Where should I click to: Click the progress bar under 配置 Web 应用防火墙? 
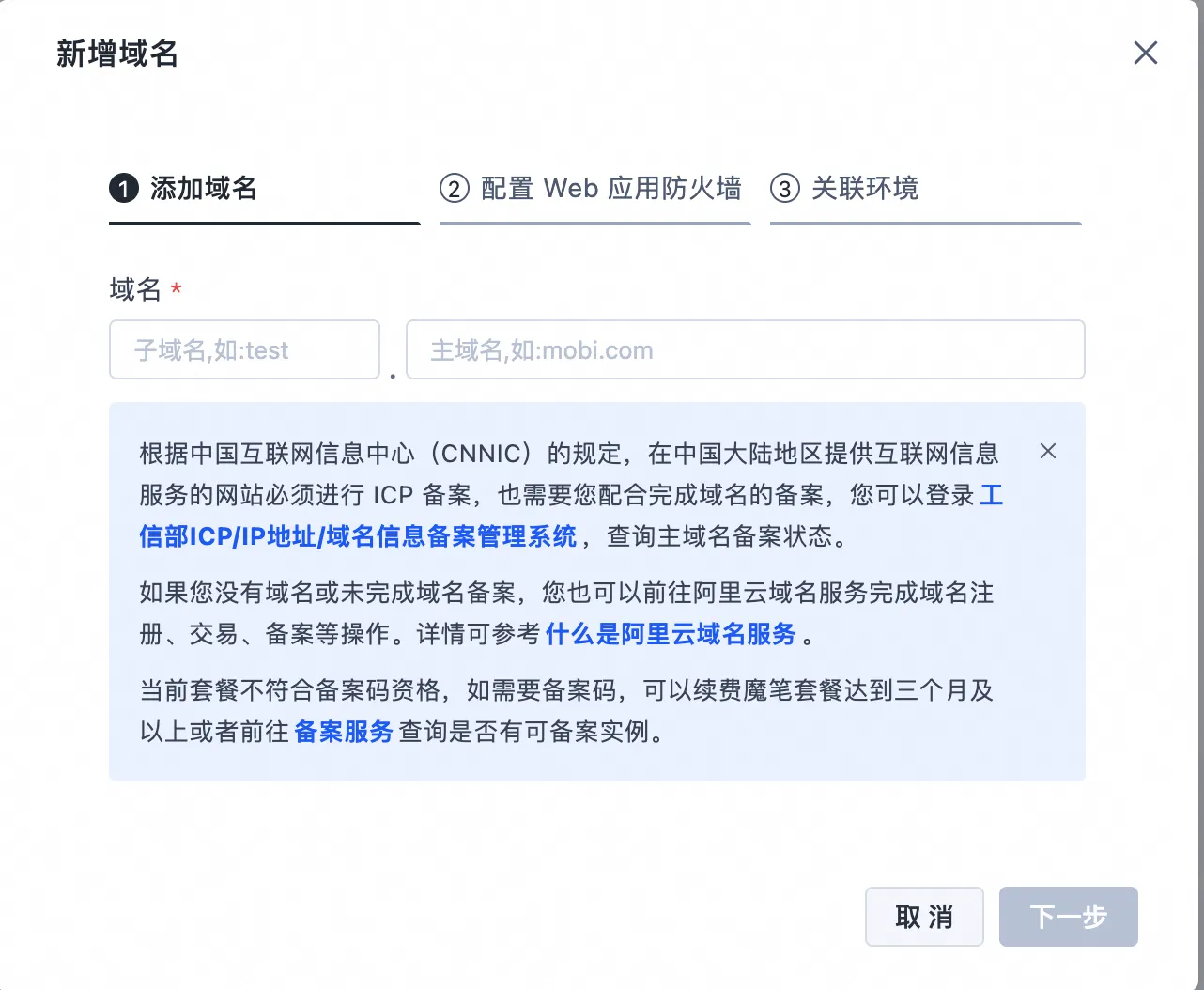coord(595,224)
